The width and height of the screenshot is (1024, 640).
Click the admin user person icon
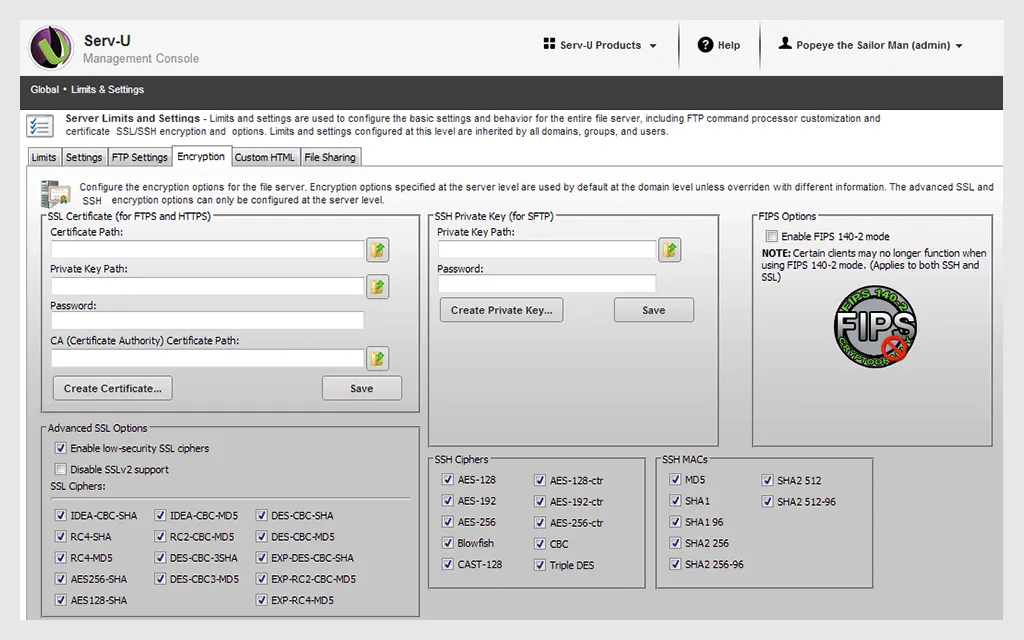(x=785, y=44)
